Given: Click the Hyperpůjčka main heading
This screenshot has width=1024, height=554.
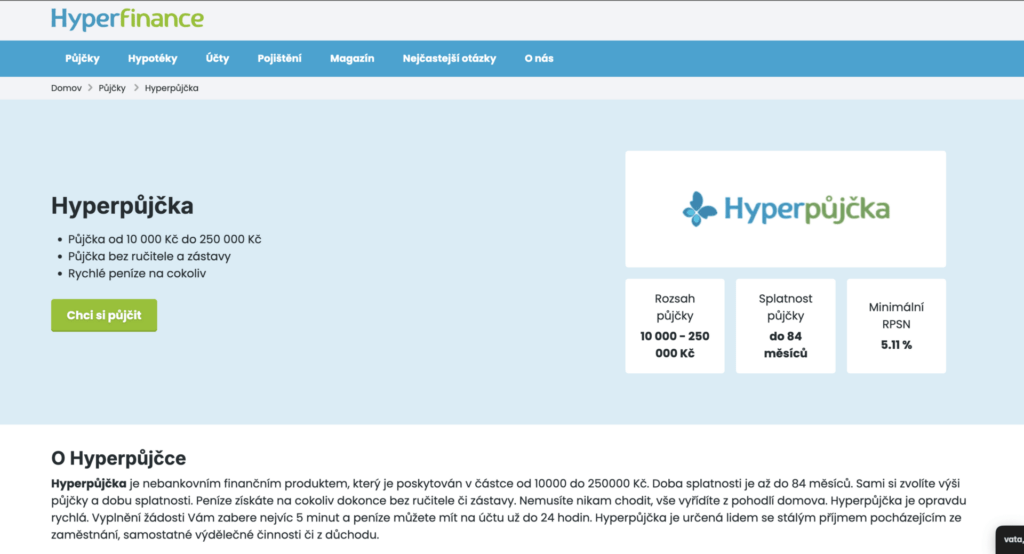Looking at the screenshot, I should [x=122, y=206].
